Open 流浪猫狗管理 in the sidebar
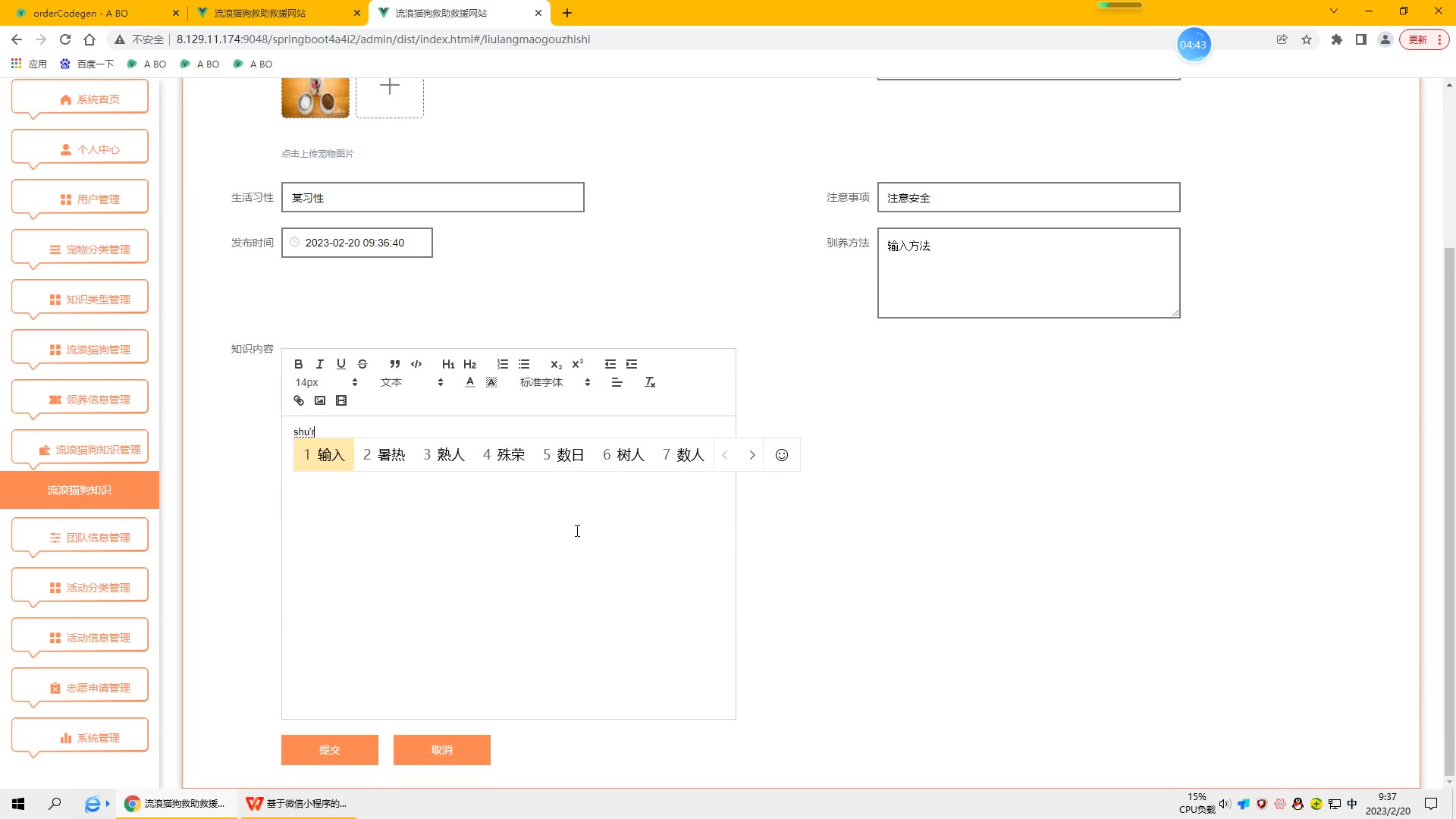Image resolution: width=1456 pixels, height=819 pixels. (x=80, y=349)
